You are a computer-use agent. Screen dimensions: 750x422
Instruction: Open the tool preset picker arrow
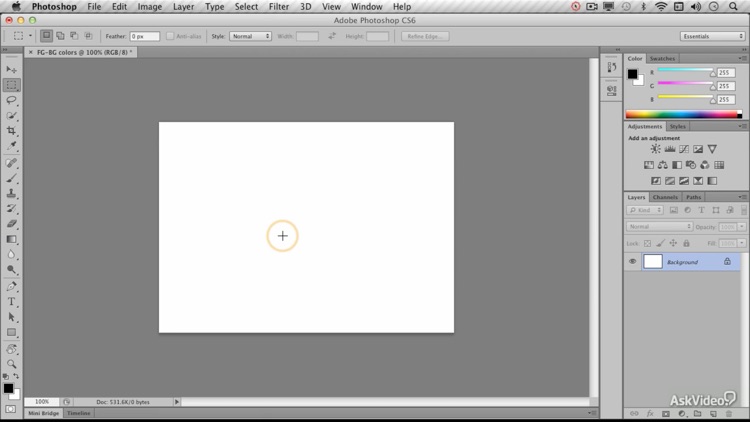pyautogui.click(x=30, y=36)
